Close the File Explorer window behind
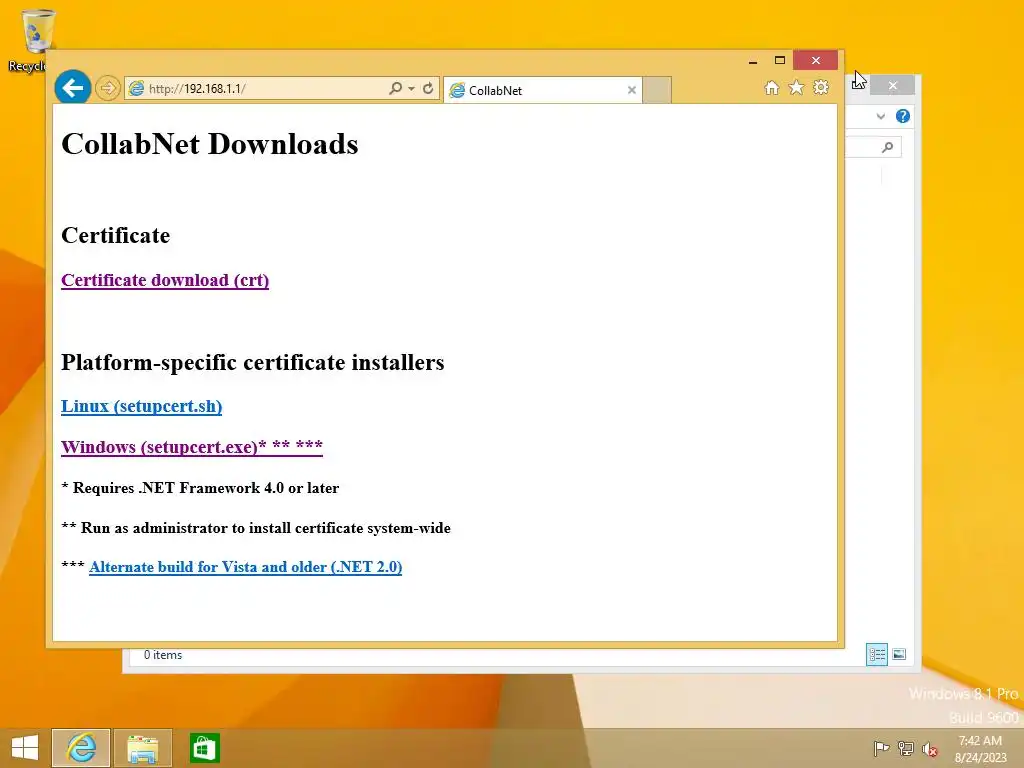The height and width of the screenshot is (768, 1024). [x=893, y=86]
